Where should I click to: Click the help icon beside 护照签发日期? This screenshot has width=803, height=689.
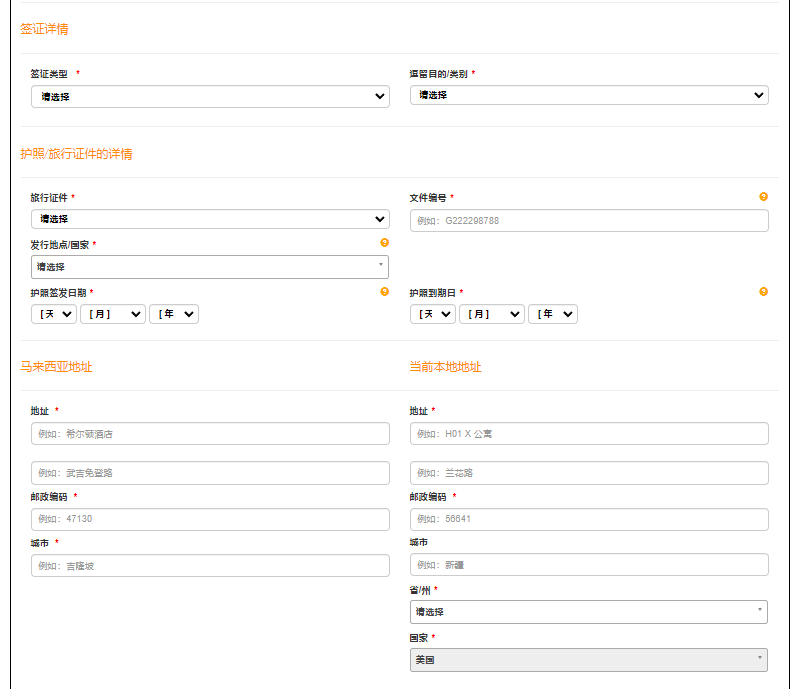coord(384,292)
